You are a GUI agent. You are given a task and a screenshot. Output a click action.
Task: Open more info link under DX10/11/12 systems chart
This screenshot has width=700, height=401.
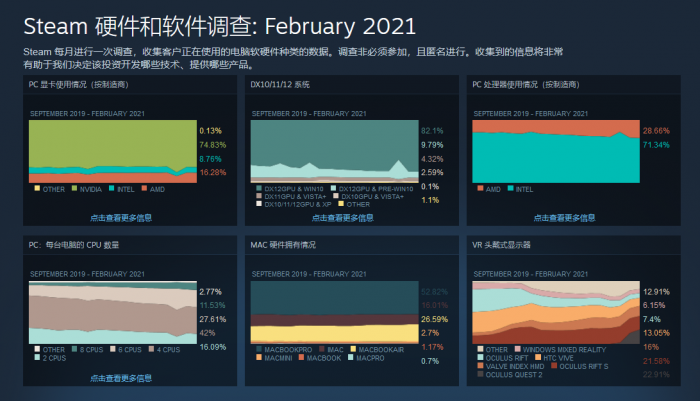343,218
